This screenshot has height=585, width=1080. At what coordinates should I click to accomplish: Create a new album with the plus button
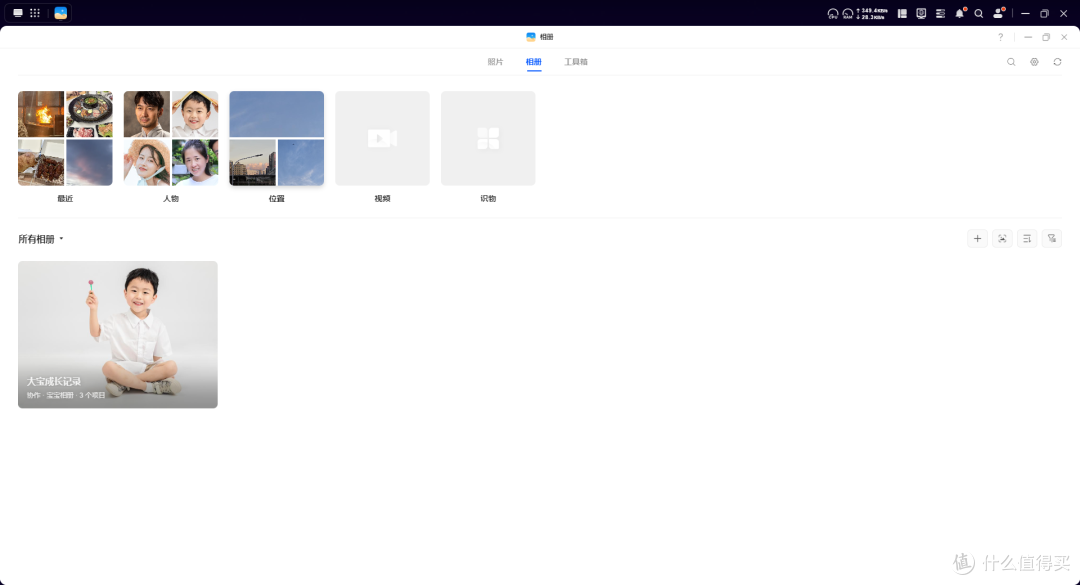[977, 238]
